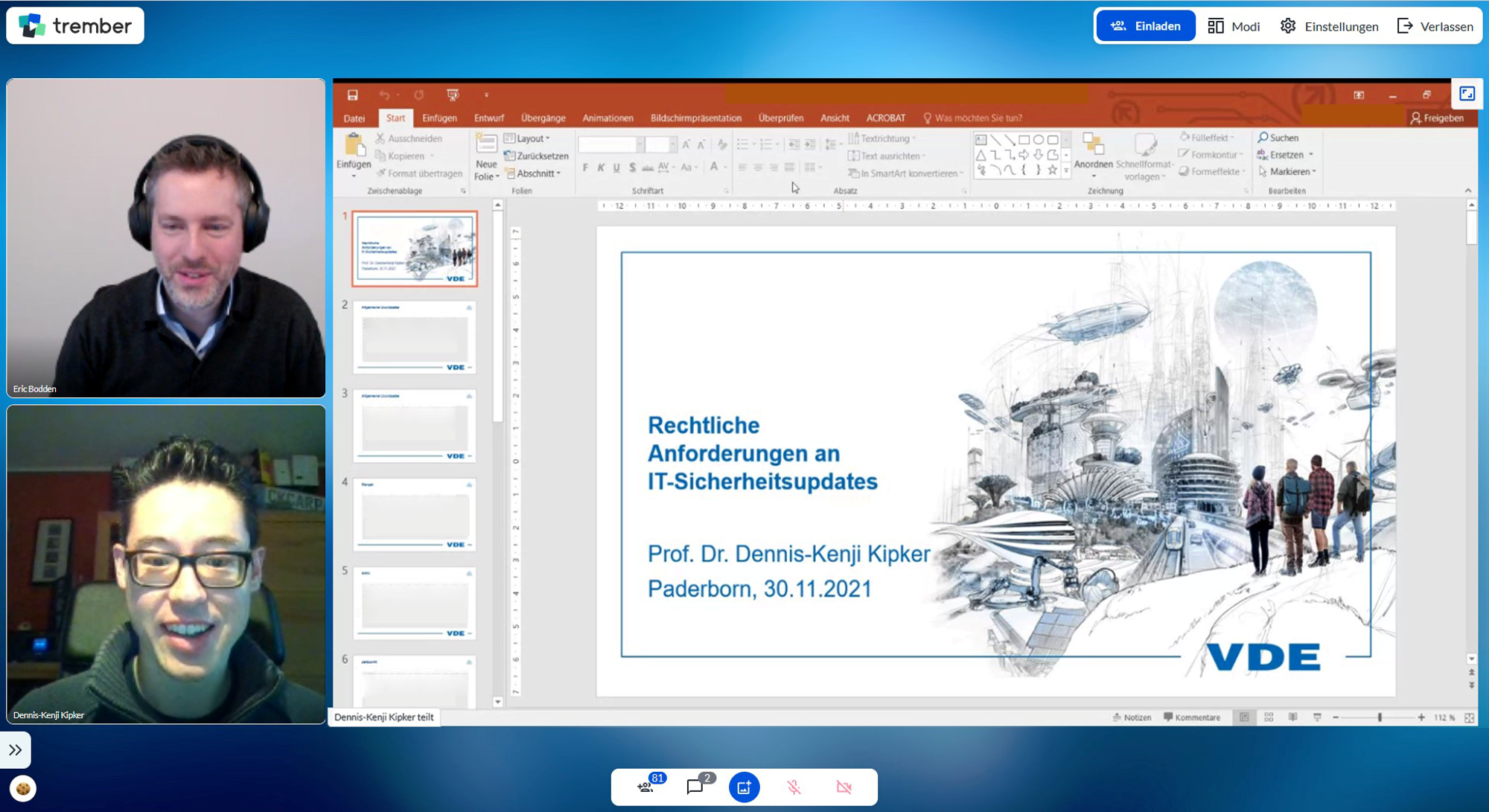Click the blue screen share button
Screen dimensions: 1489x812
point(744,787)
